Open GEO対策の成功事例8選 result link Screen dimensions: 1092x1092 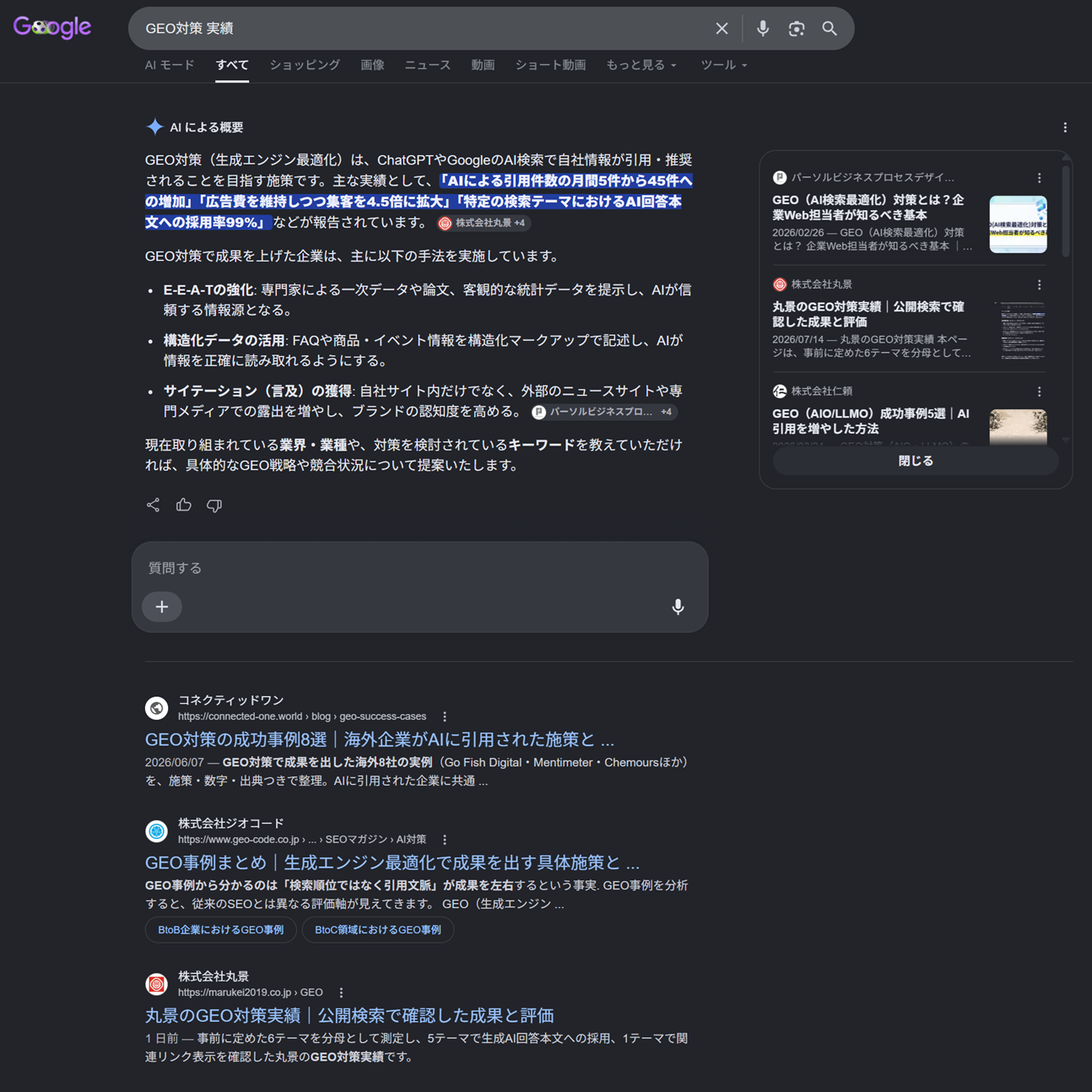click(x=380, y=740)
